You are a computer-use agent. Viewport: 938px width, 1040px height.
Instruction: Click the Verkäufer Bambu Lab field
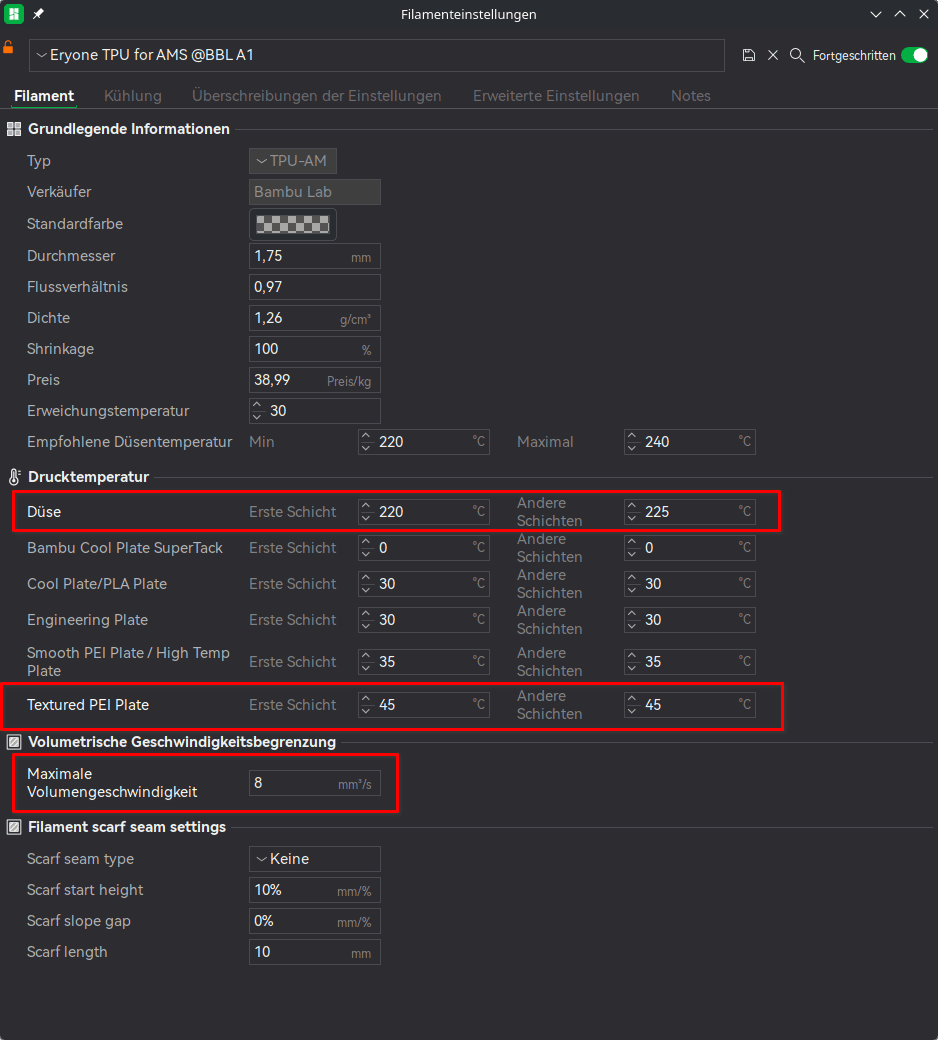(314, 192)
